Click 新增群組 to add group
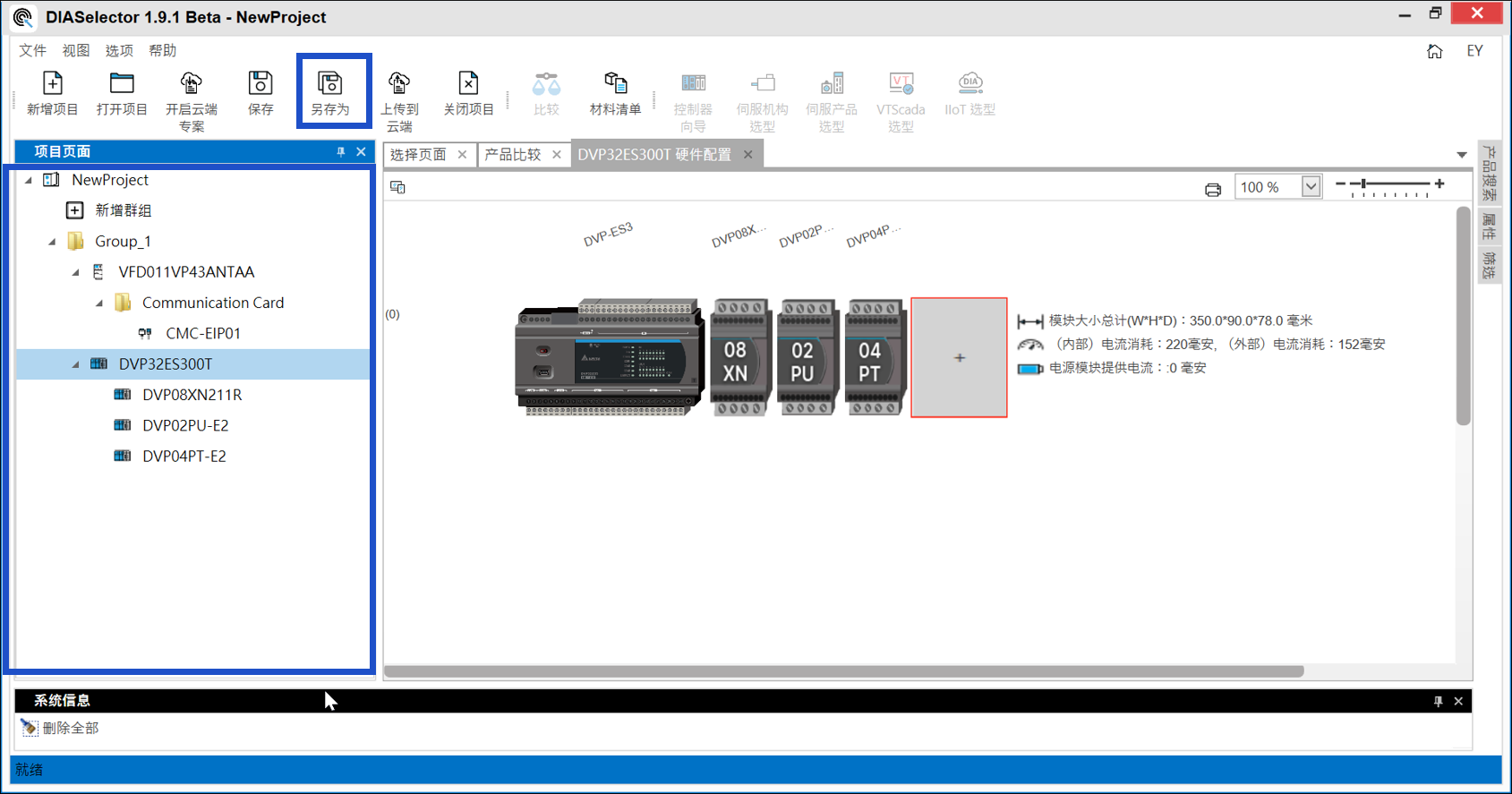The width and height of the screenshot is (1512, 794). [123, 210]
